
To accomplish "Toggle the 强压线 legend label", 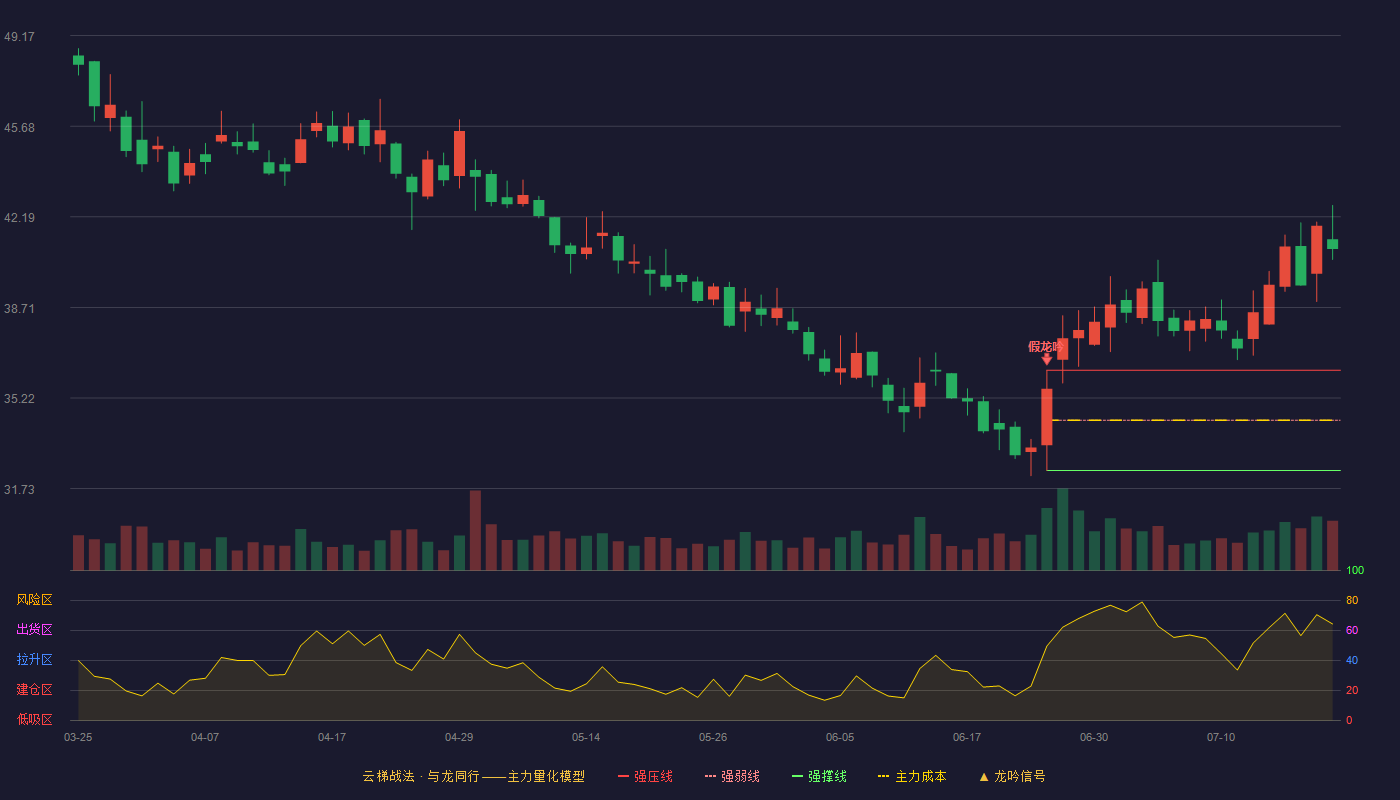I will (653, 776).
